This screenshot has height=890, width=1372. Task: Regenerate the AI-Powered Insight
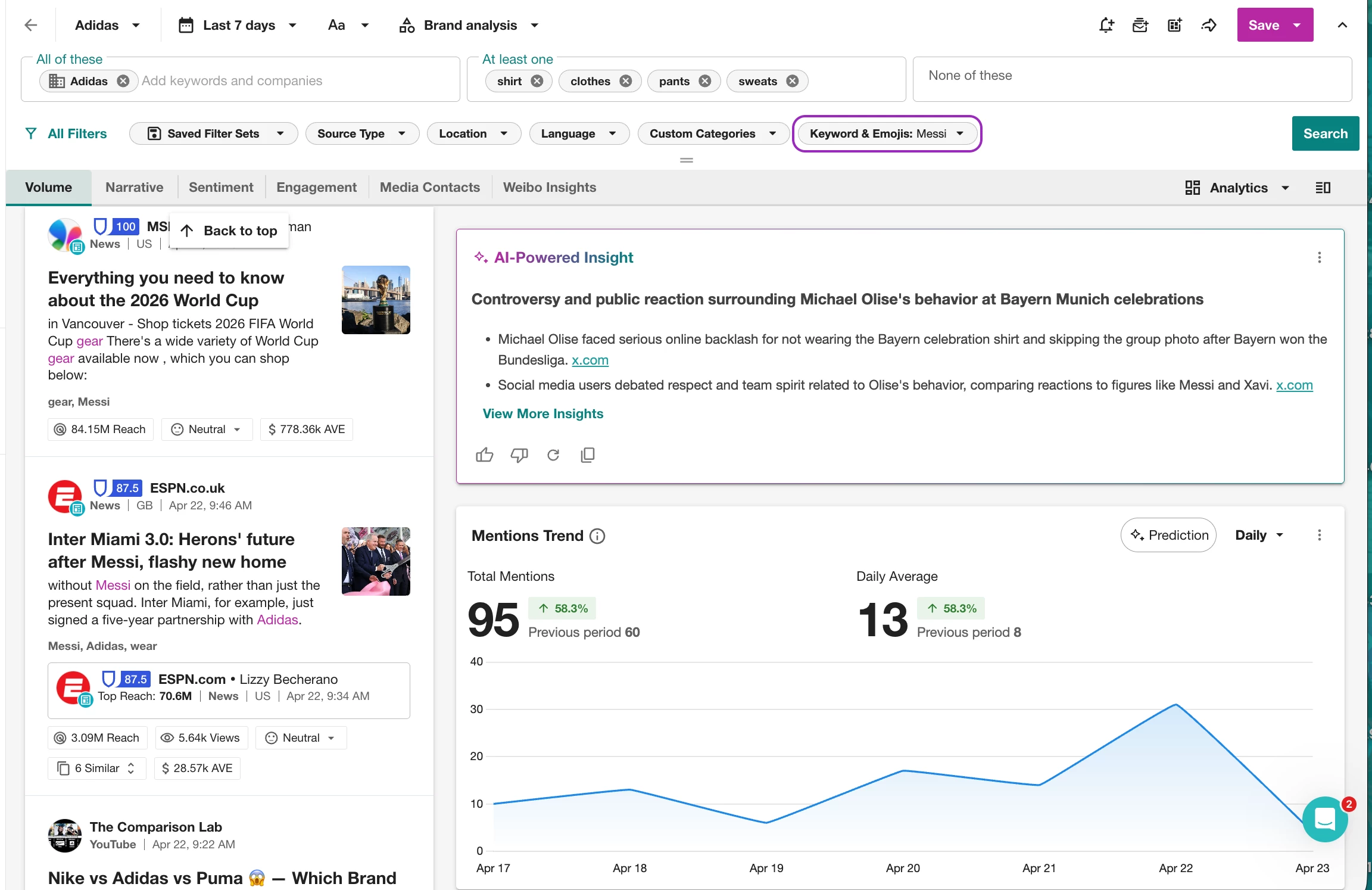[x=553, y=455]
